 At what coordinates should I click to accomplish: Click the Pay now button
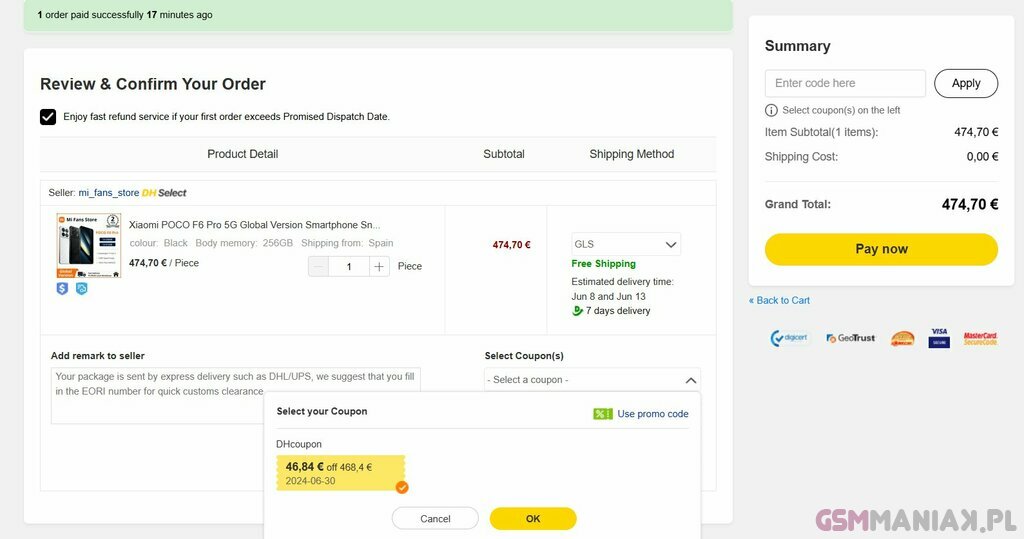point(881,249)
